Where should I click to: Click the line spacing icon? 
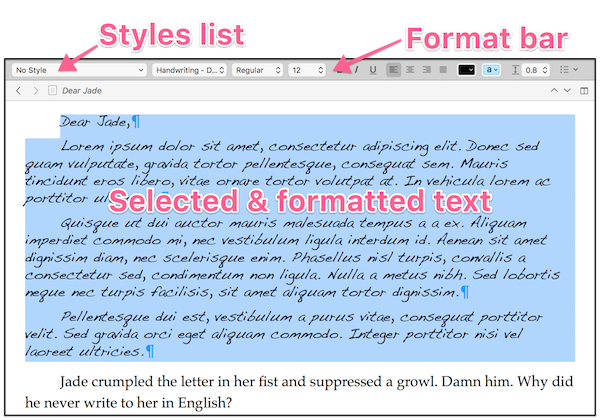(515, 70)
